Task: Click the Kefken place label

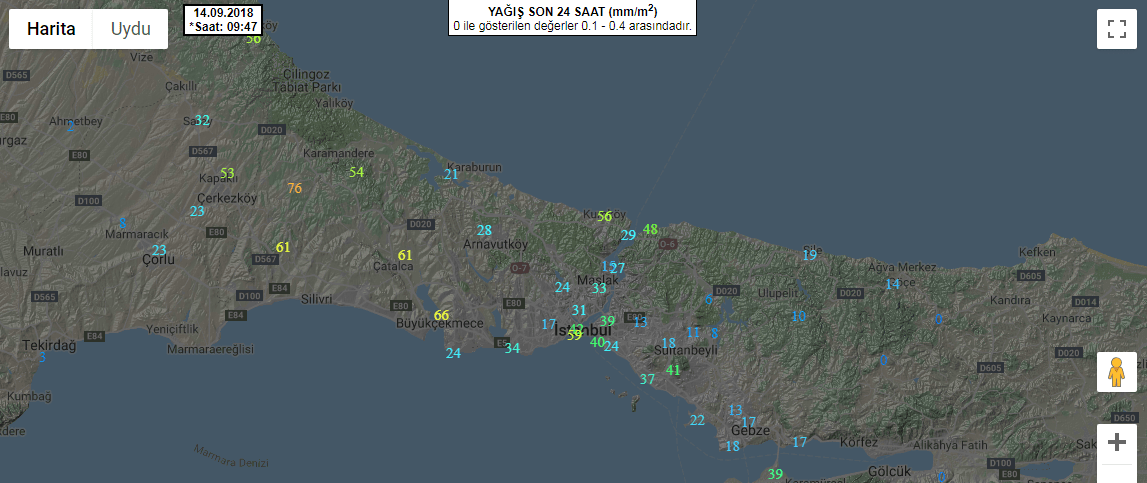Action: pyautogui.click(x=1037, y=252)
